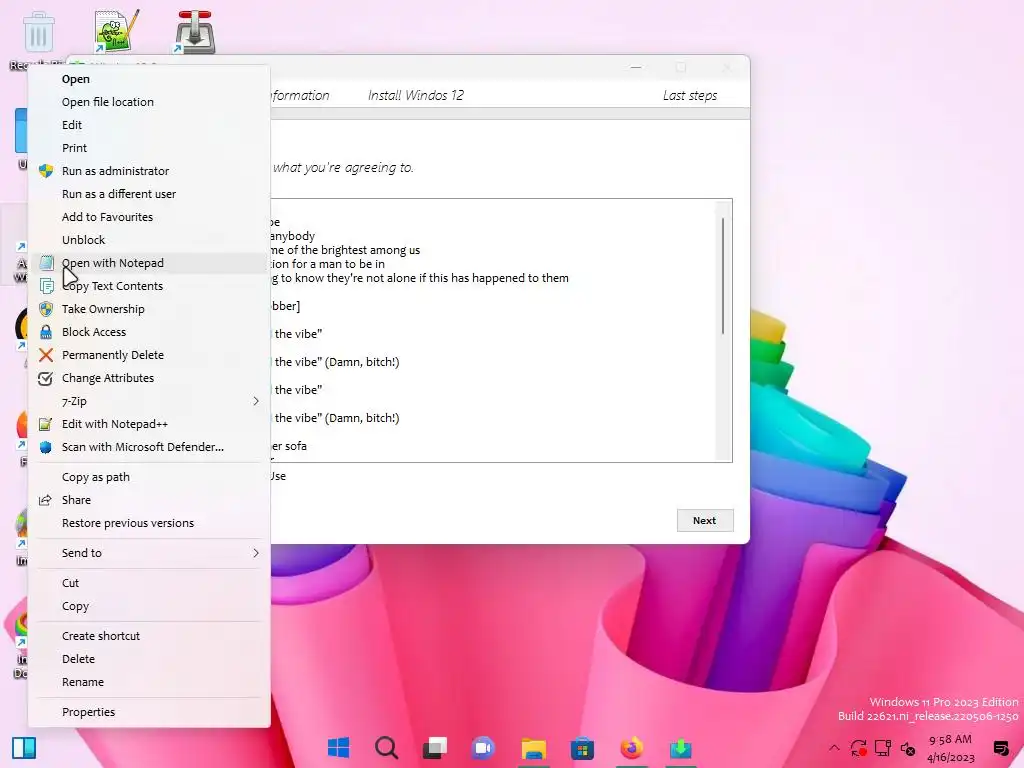Click the Microsoft Defender shield icon
Screen dimensions: 1024x768
click(46, 447)
